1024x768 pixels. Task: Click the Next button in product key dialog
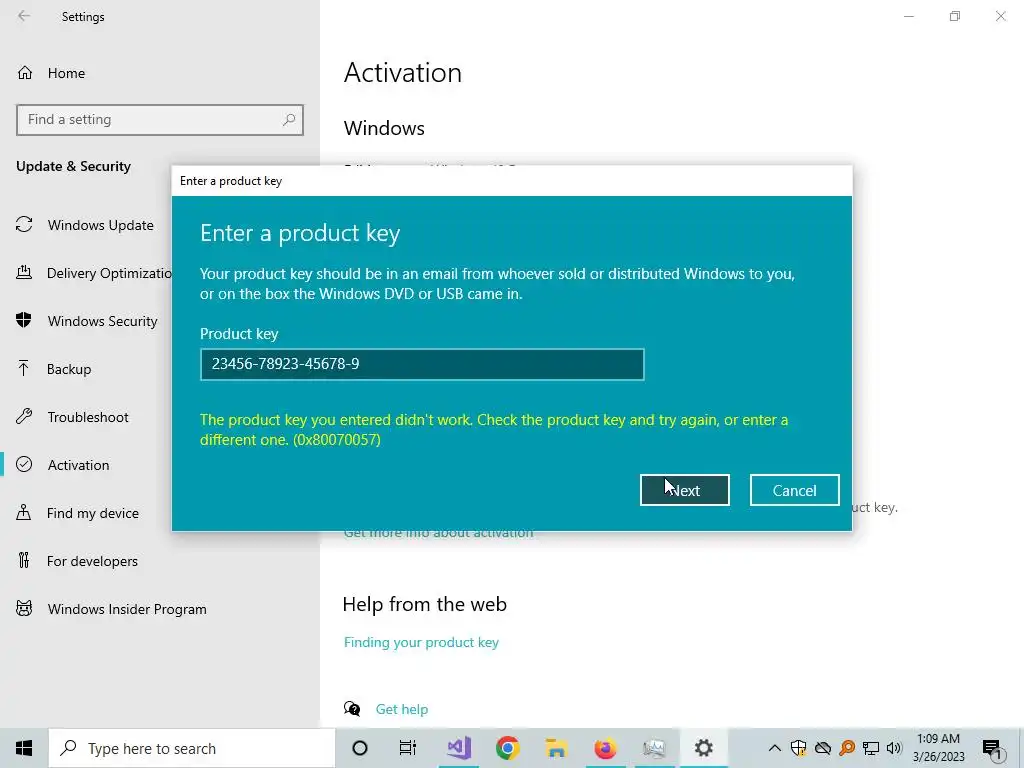[x=684, y=490]
